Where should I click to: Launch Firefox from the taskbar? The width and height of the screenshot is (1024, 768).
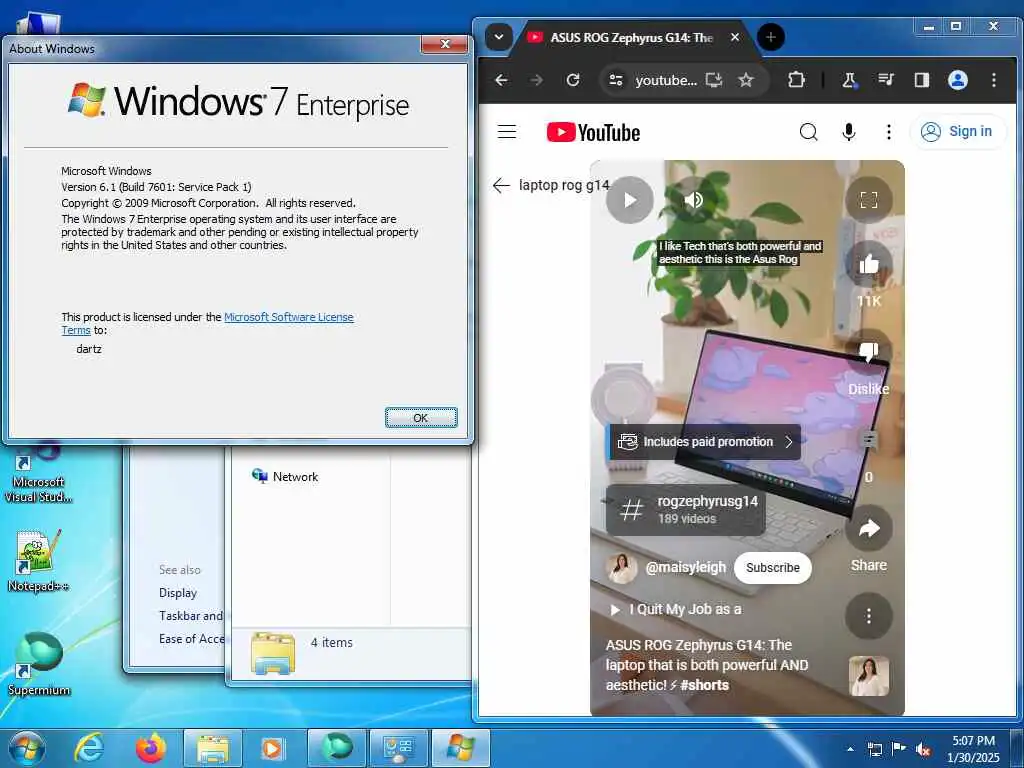pyautogui.click(x=150, y=748)
